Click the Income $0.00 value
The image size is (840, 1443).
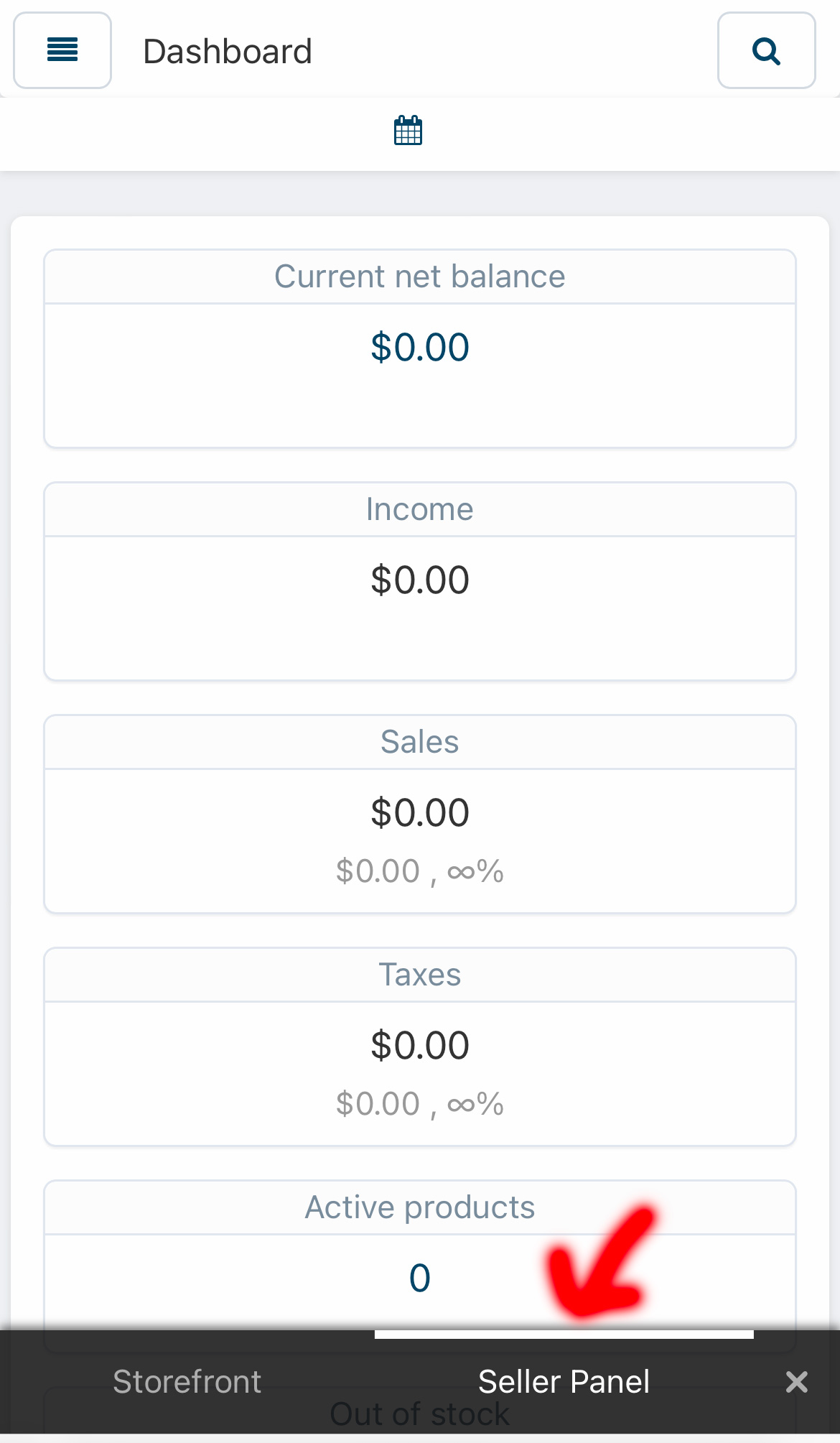click(x=420, y=580)
